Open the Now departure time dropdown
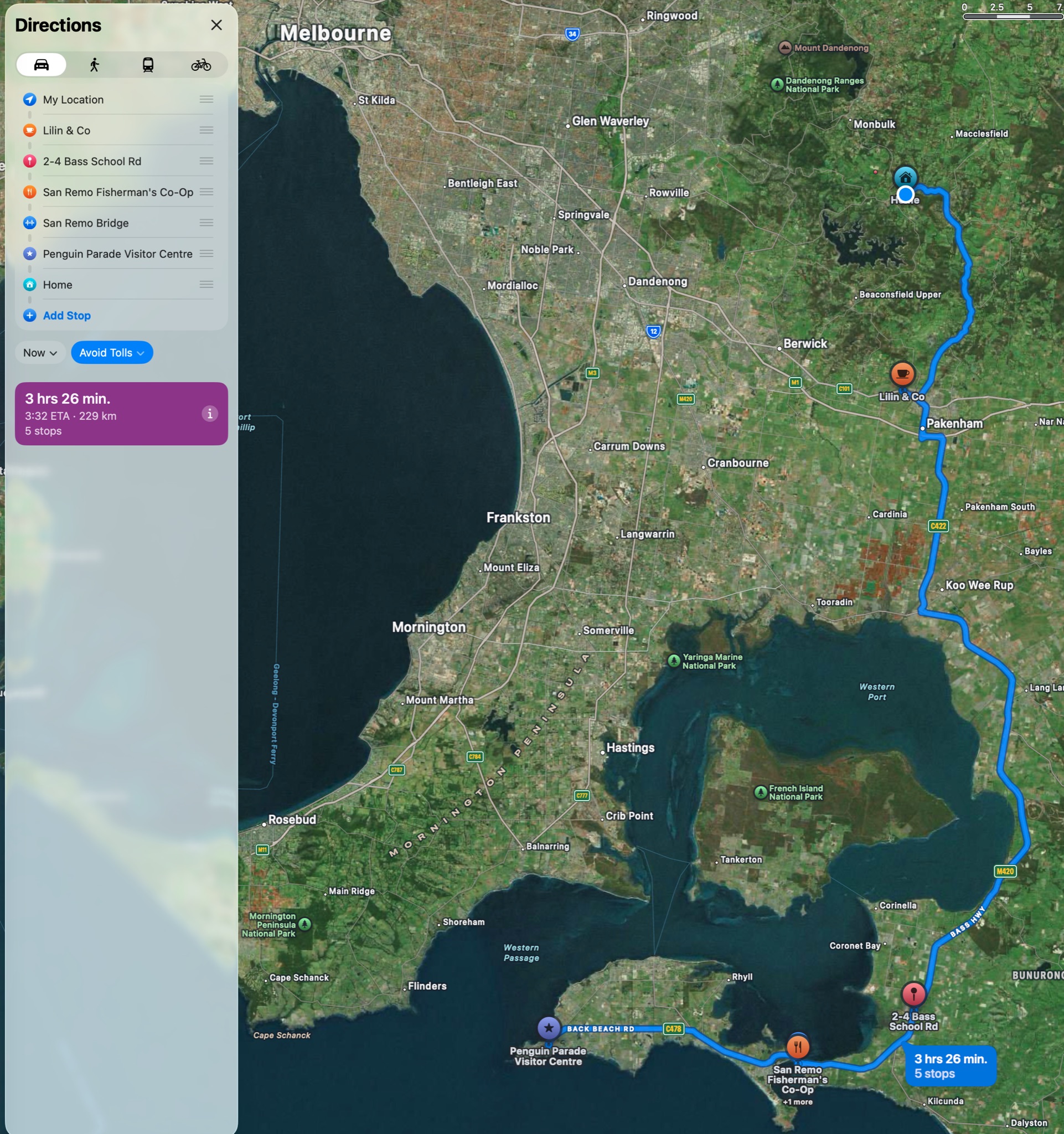This screenshot has height=1134, width=1064. coord(40,353)
